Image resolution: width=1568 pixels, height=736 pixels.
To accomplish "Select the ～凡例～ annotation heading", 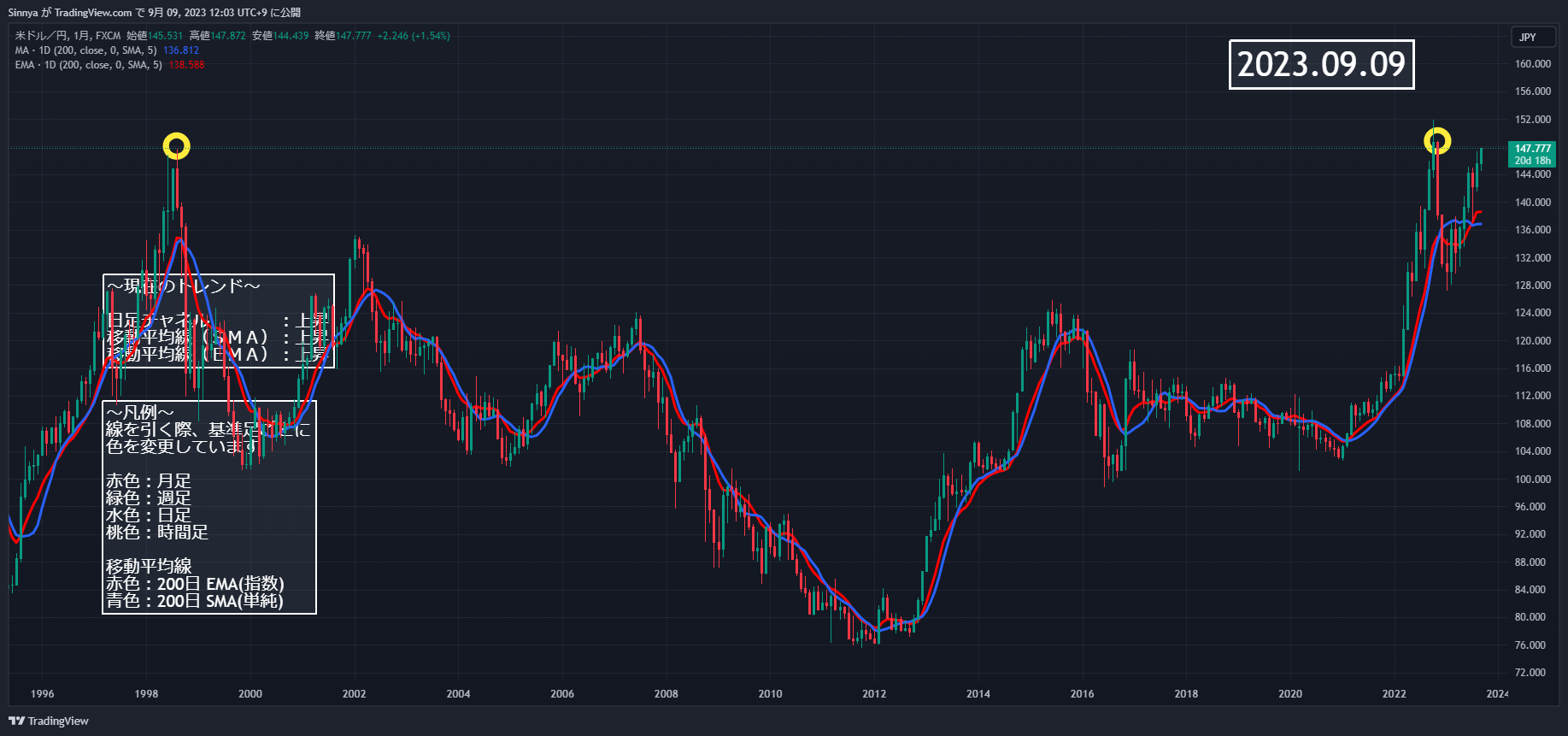I will (140, 413).
